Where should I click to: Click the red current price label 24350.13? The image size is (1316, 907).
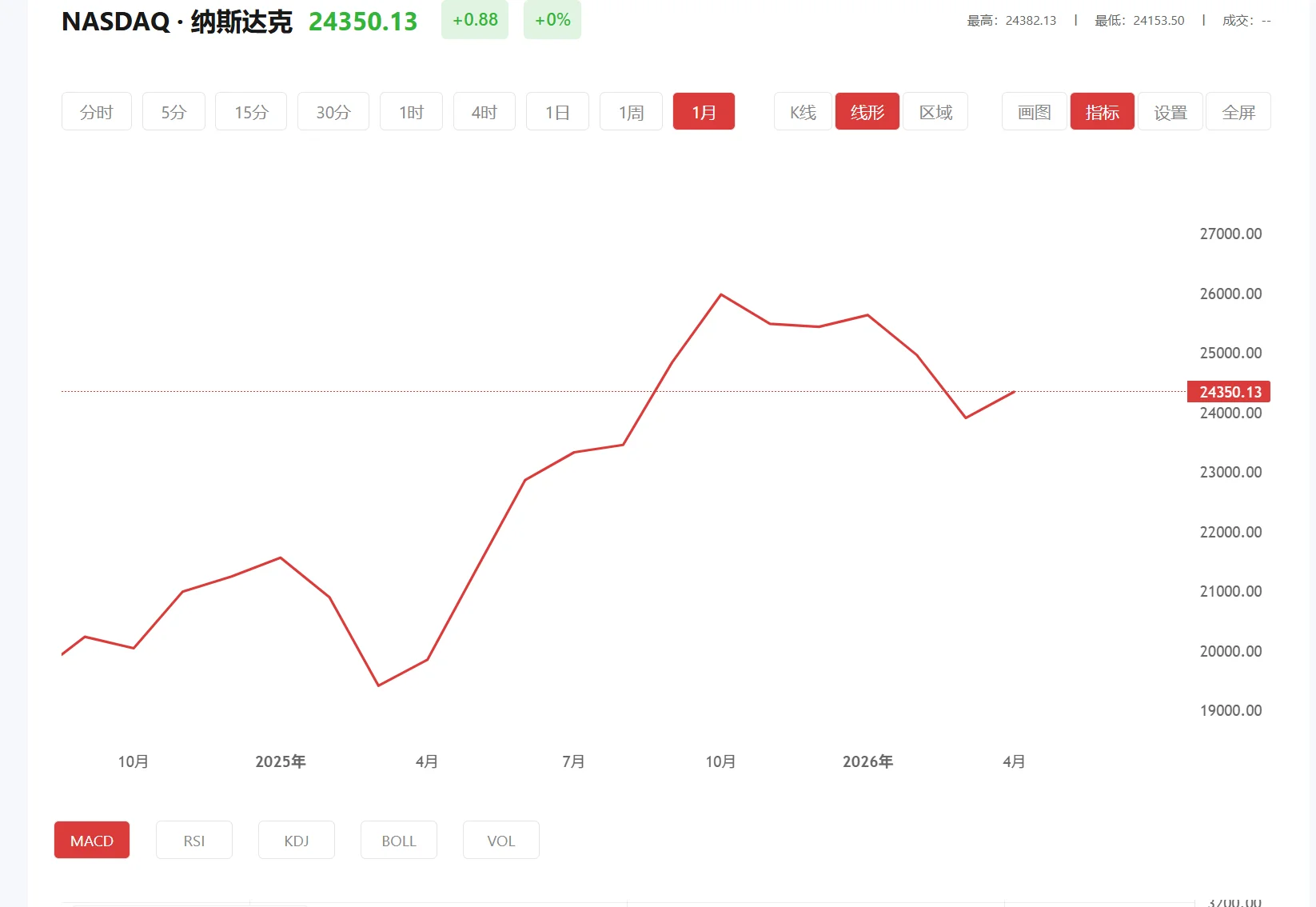[1229, 392]
